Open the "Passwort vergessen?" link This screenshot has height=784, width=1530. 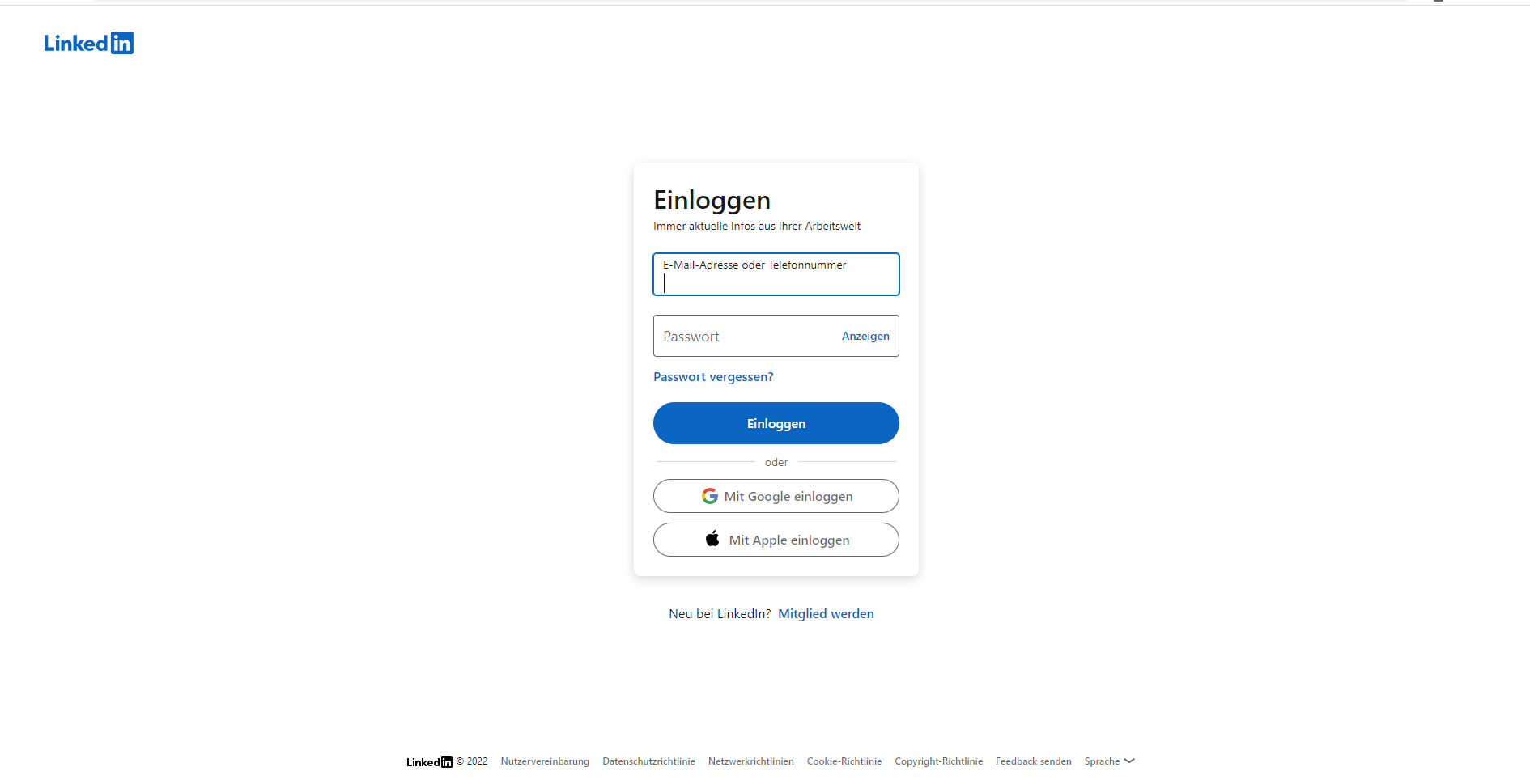(713, 377)
